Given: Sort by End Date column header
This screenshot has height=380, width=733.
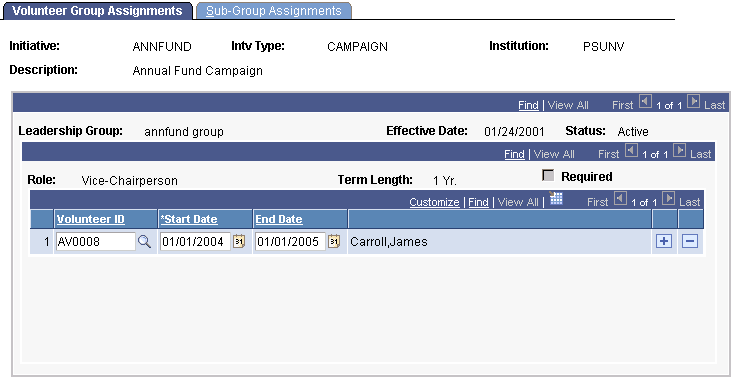Looking at the screenshot, I should [x=279, y=219].
